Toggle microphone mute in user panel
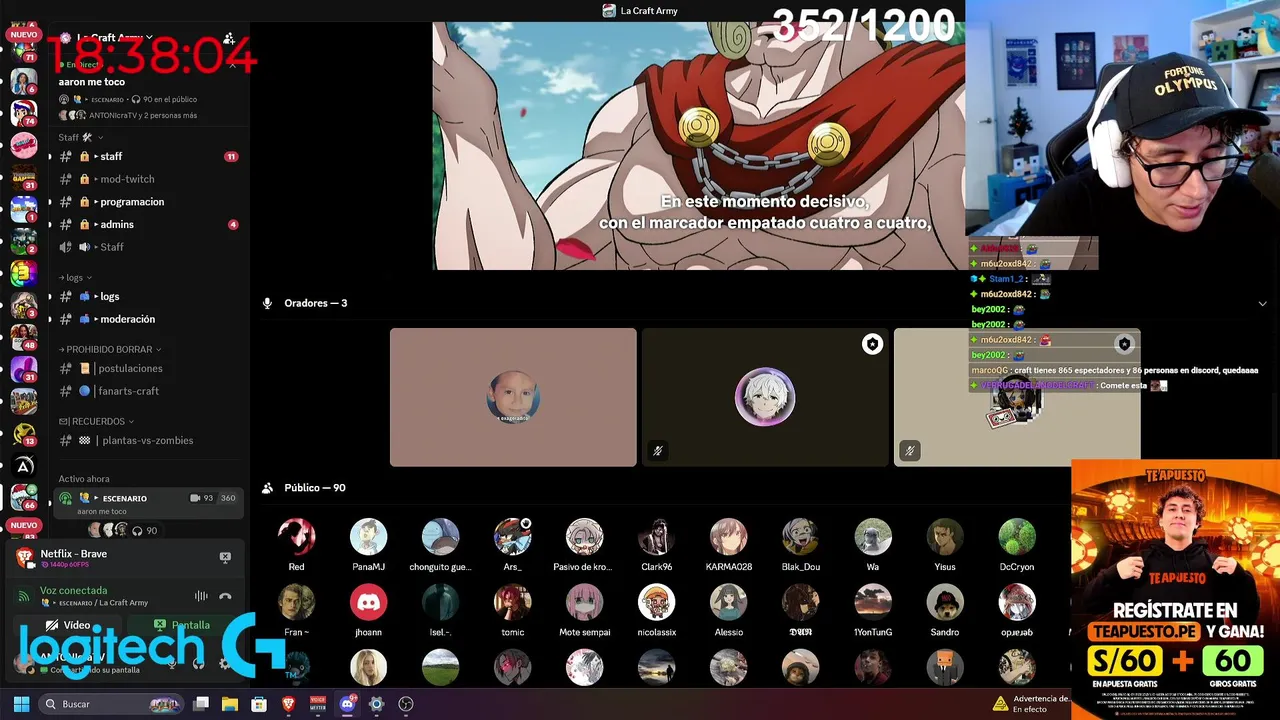 [172, 663]
